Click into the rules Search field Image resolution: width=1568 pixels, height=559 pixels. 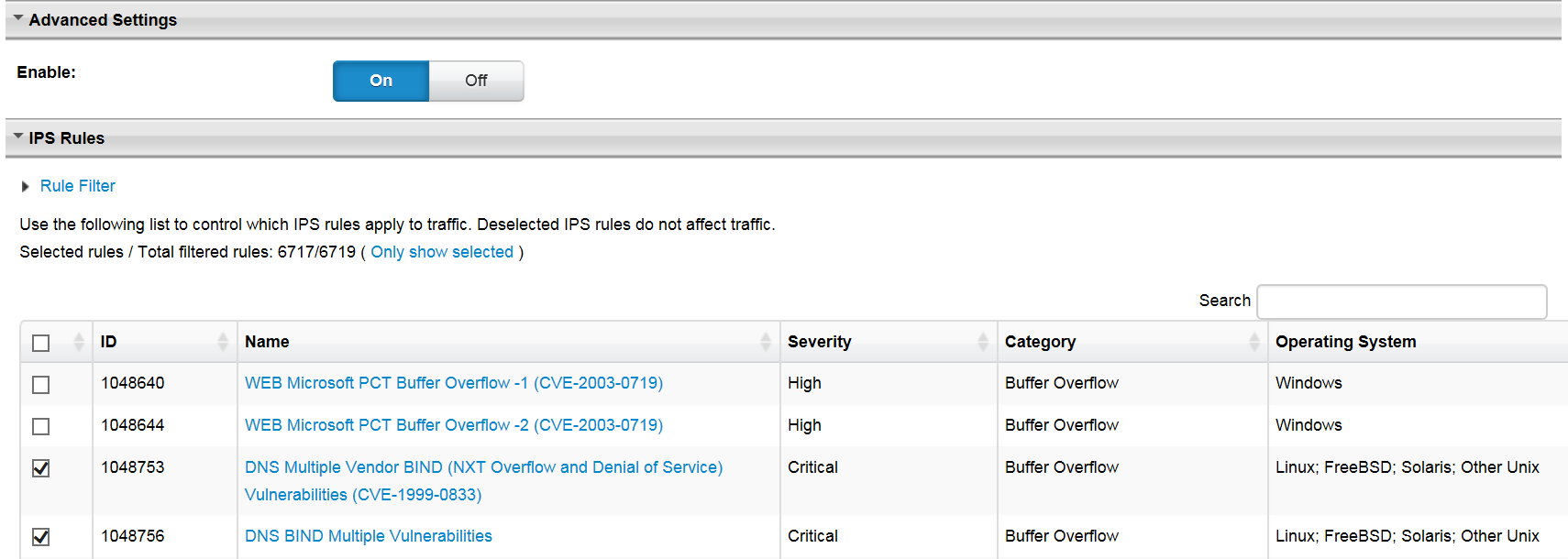(1401, 301)
